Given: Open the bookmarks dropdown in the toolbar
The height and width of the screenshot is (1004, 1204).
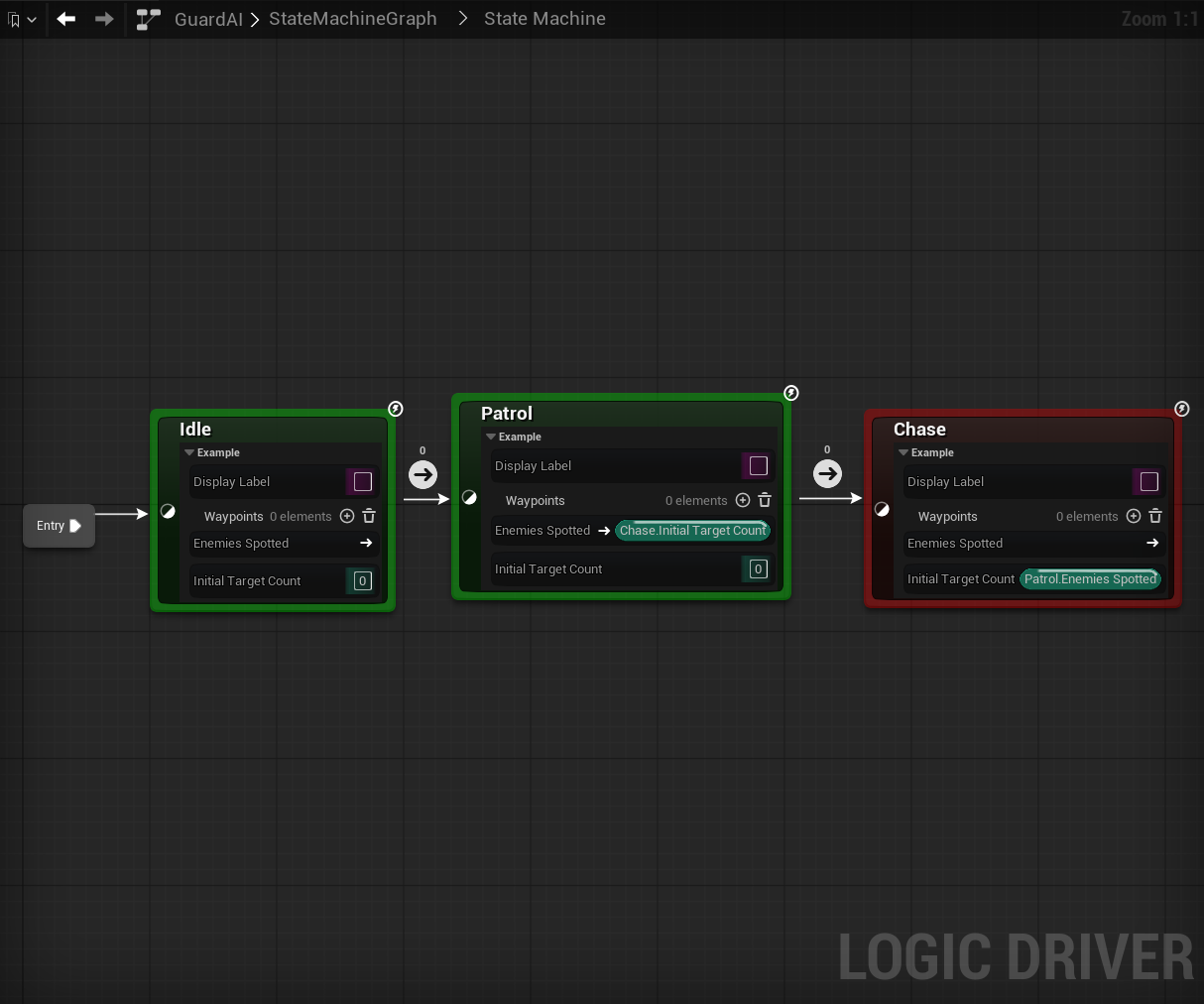Looking at the screenshot, I should coord(22,19).
